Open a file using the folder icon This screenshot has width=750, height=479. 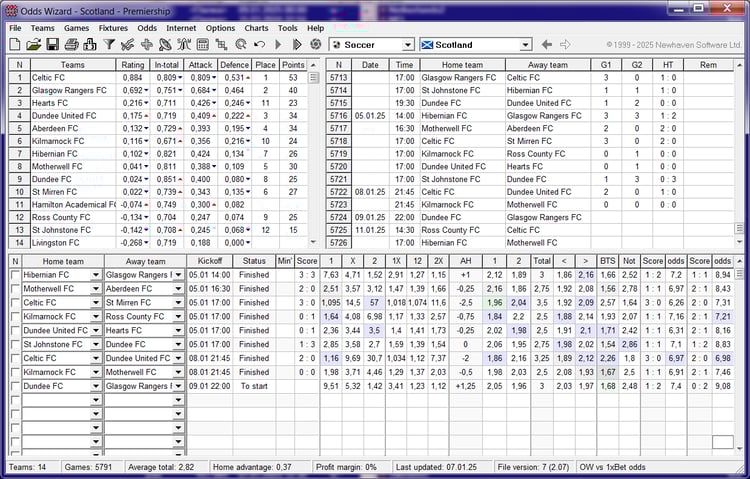[x=33, y=45]
